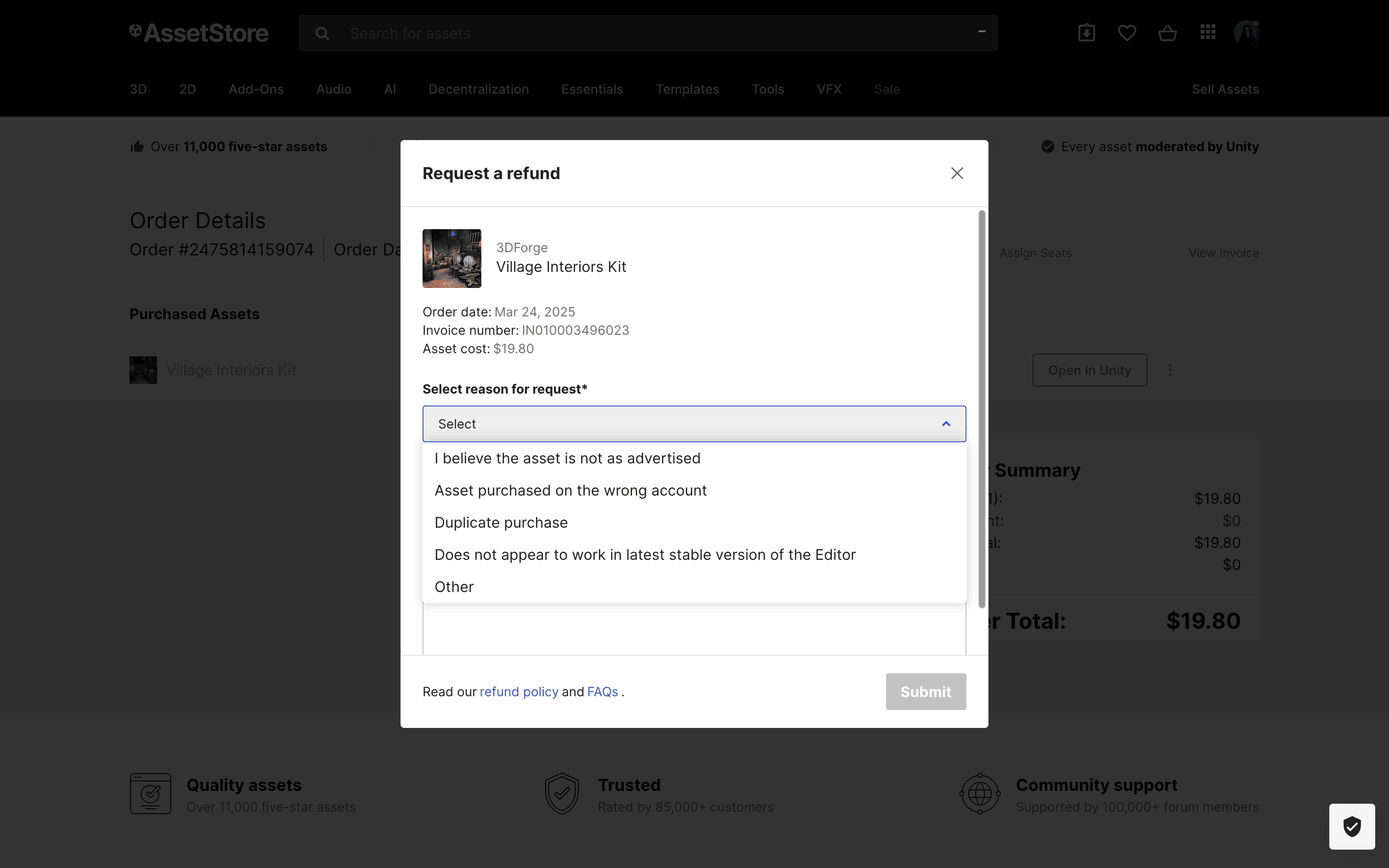Viewport: 1389px width, 868px height.
Task: Select 'Duplicate purchase' reason
Action: tap(501, 523)
